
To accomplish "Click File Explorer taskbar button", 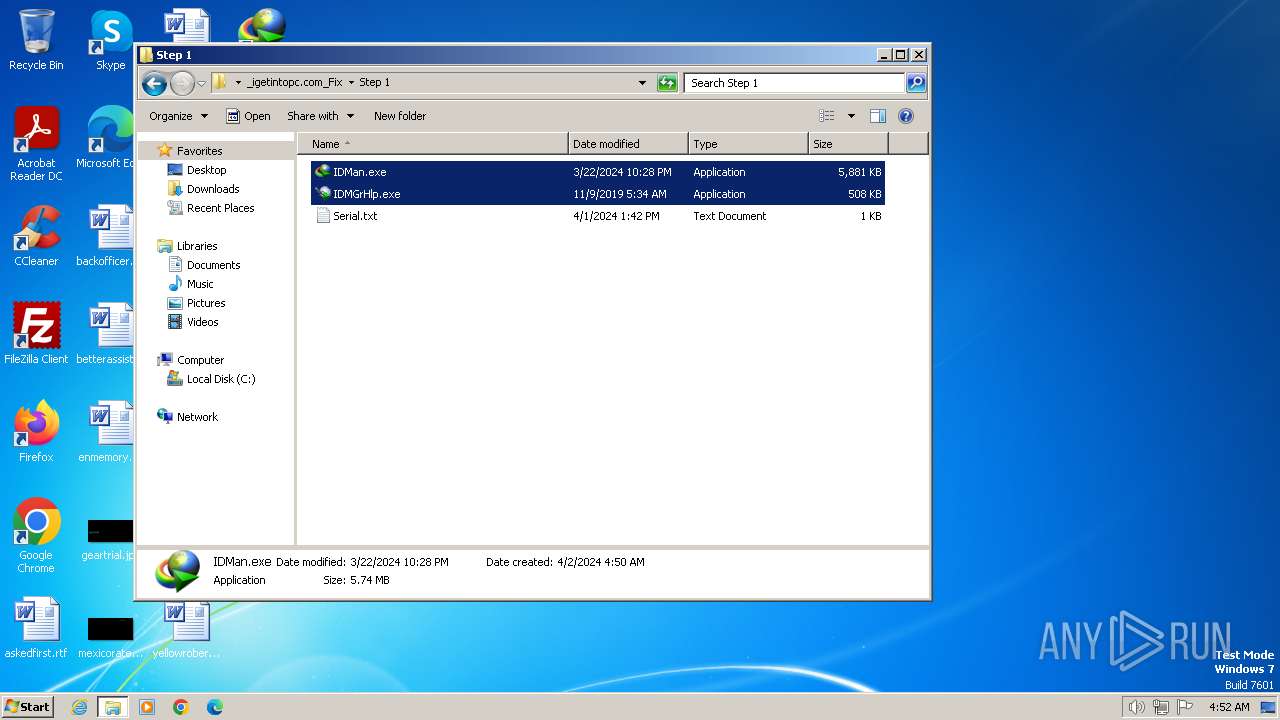I will [x=113, y=707].
